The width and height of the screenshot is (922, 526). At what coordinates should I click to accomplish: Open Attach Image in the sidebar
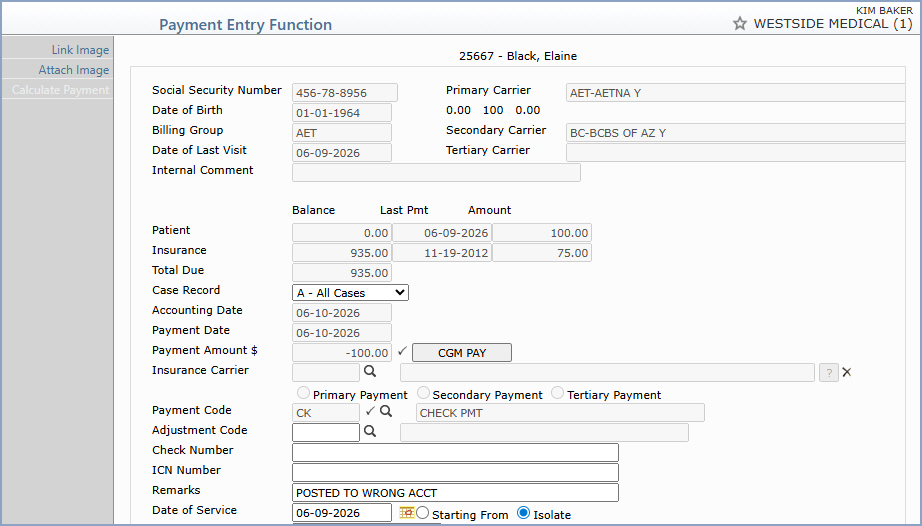point(74,70)
